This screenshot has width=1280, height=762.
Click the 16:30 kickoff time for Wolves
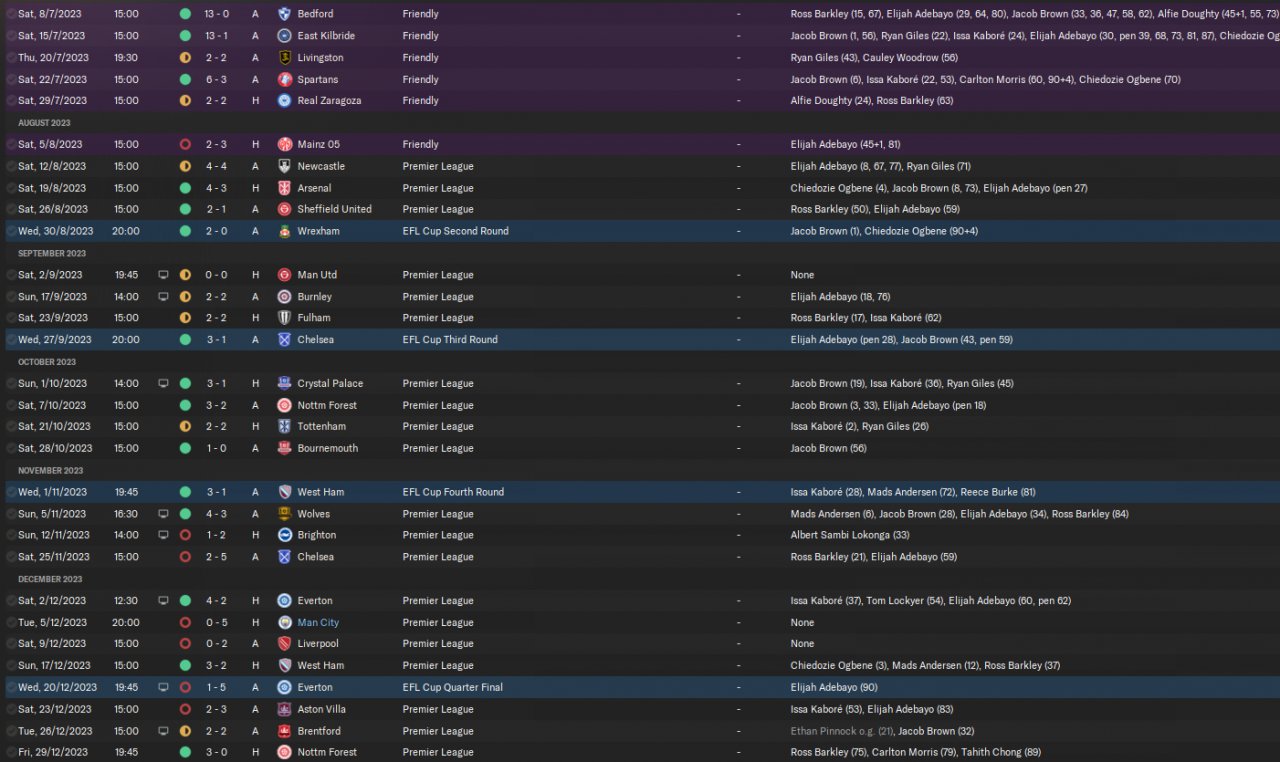coord(127,514)
